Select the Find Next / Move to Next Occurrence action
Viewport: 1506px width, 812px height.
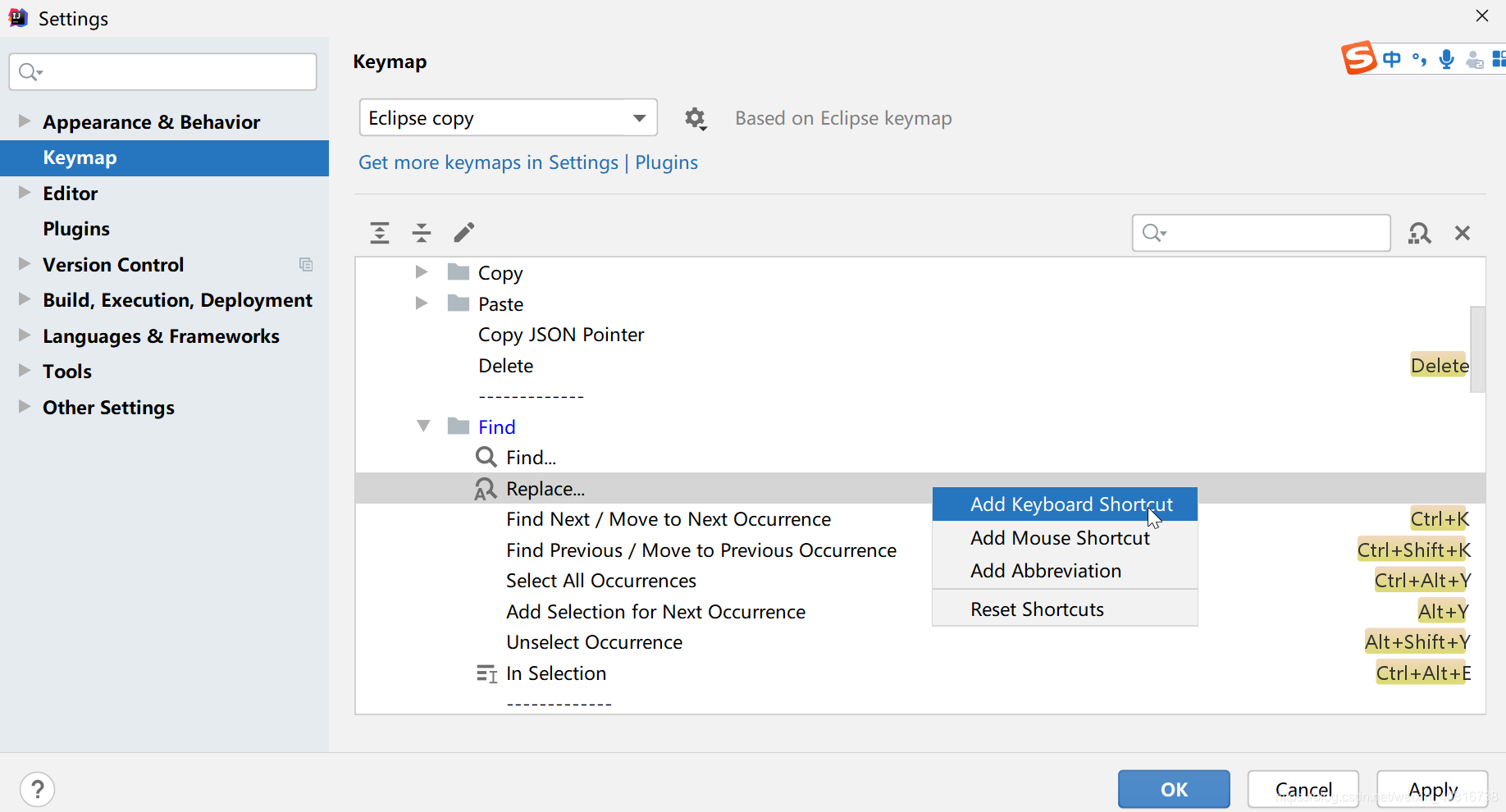point(668,519)
